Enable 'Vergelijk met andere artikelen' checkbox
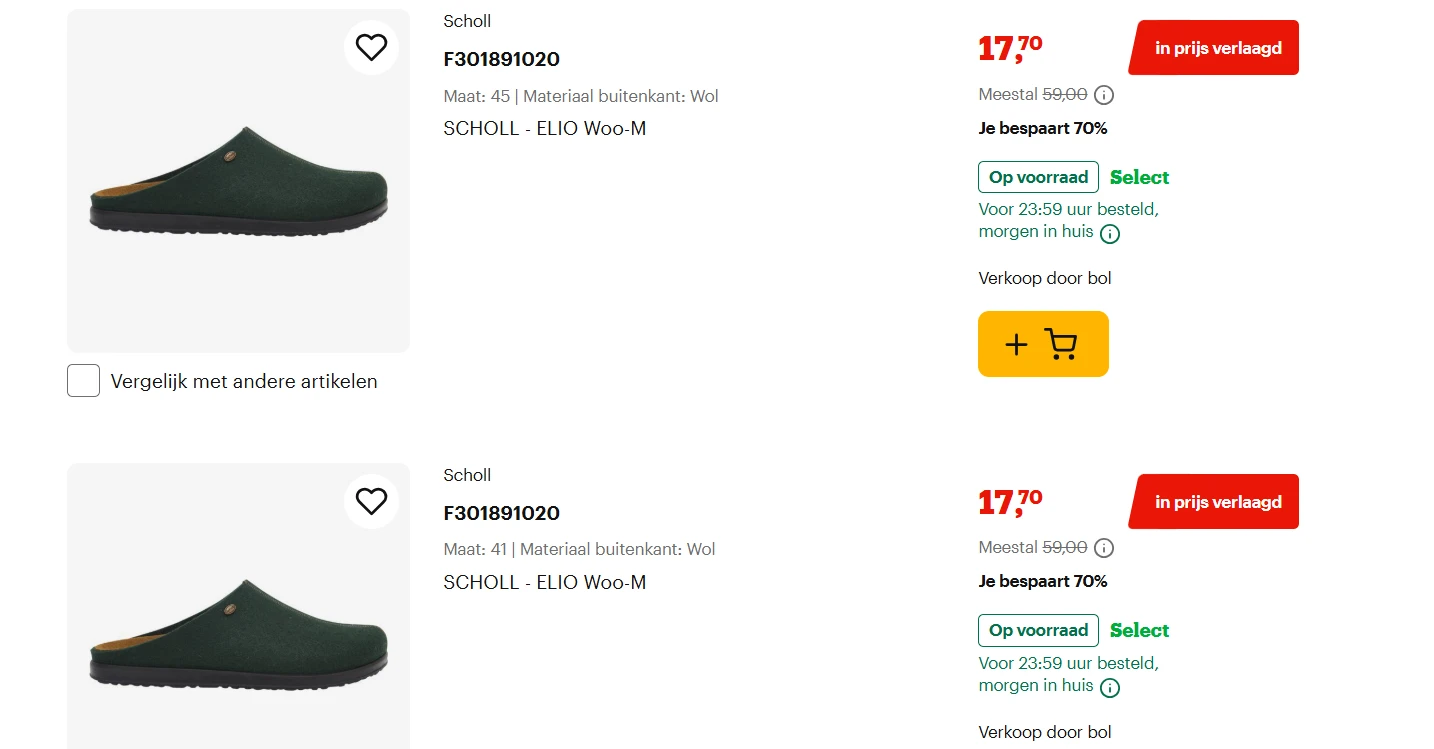Viewport: 1434px width, 749px height. pyautogui.click(x=84, y=381)
